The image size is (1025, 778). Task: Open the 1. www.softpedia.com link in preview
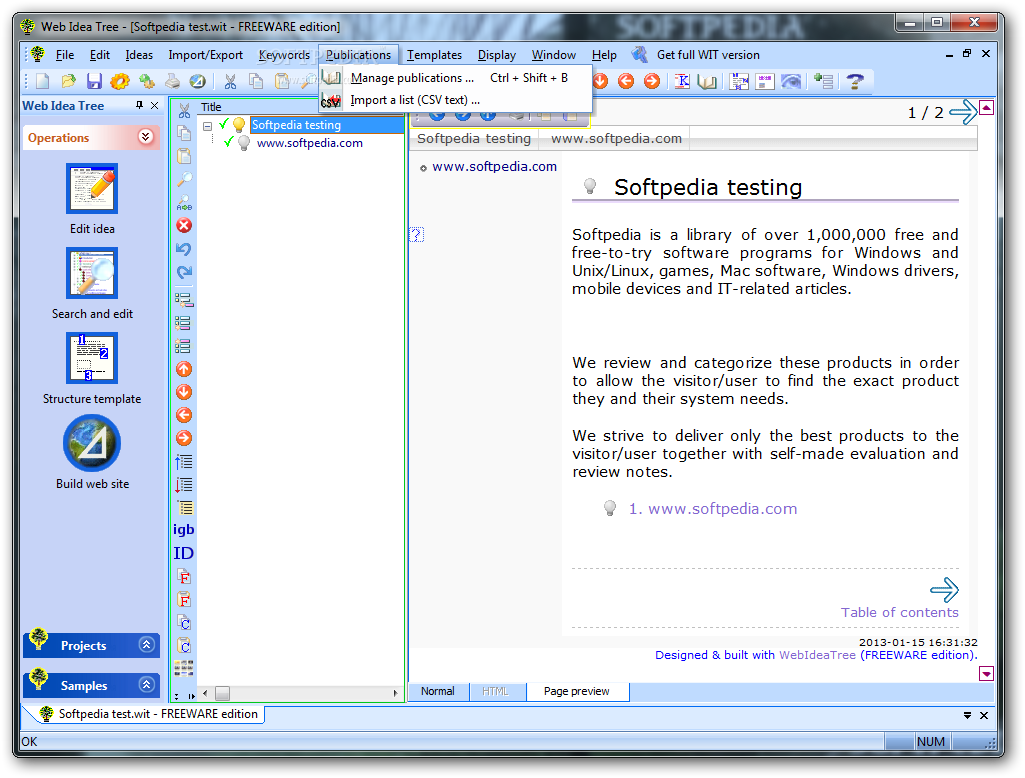coord(713,509)
